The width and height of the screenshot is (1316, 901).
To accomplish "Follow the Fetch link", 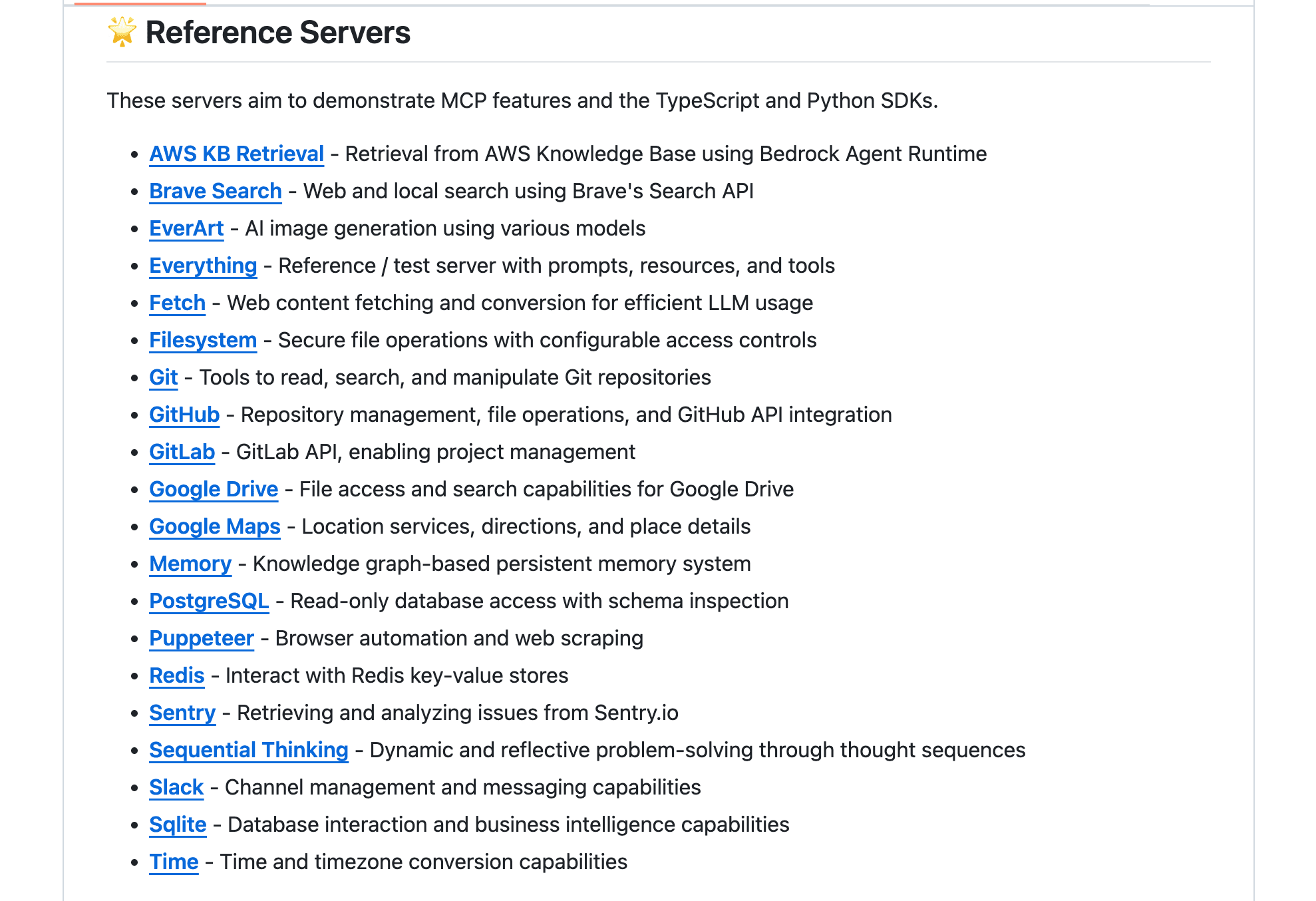I will click(x=177, y=303).
